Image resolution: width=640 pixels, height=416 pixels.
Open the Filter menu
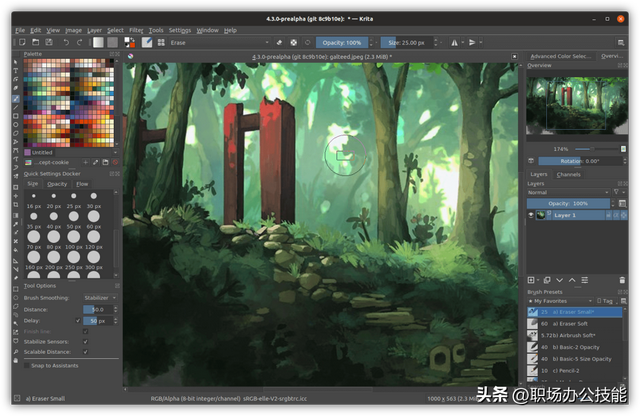click(x=136, y=30)
